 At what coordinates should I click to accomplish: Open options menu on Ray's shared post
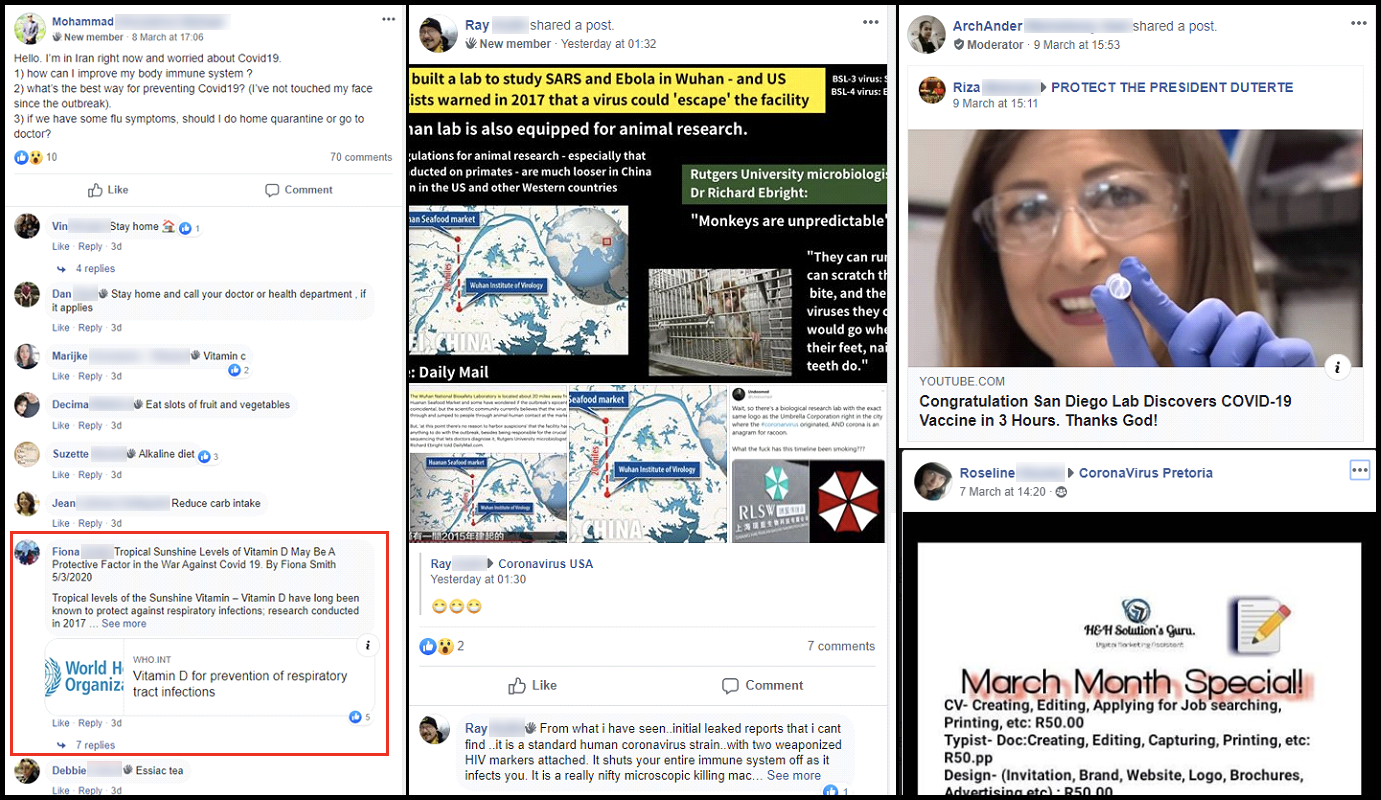point(872,21)
